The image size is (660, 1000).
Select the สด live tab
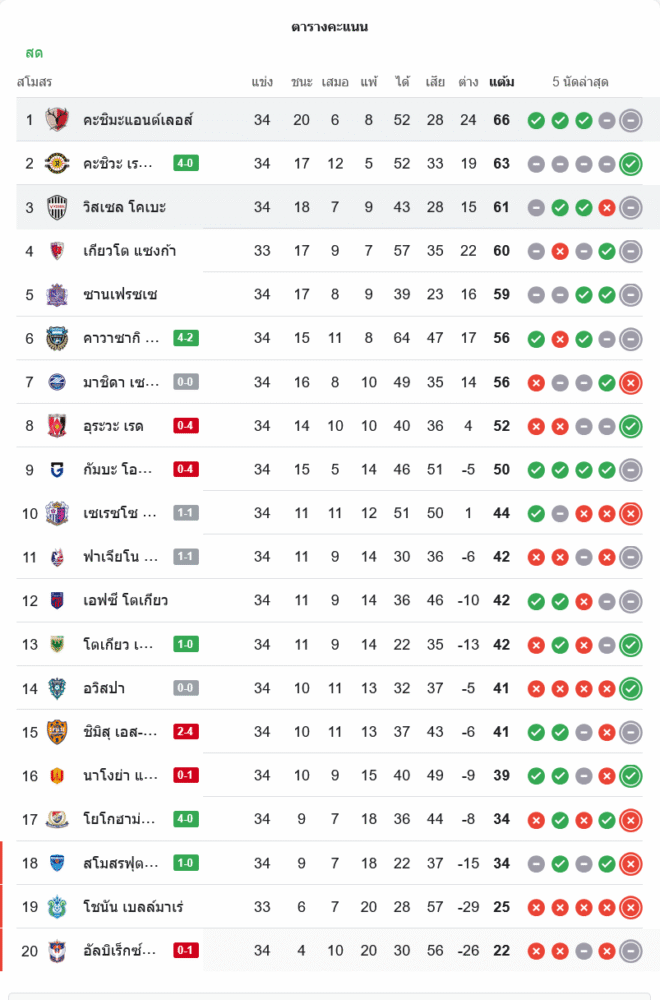(x=34, y=53)
